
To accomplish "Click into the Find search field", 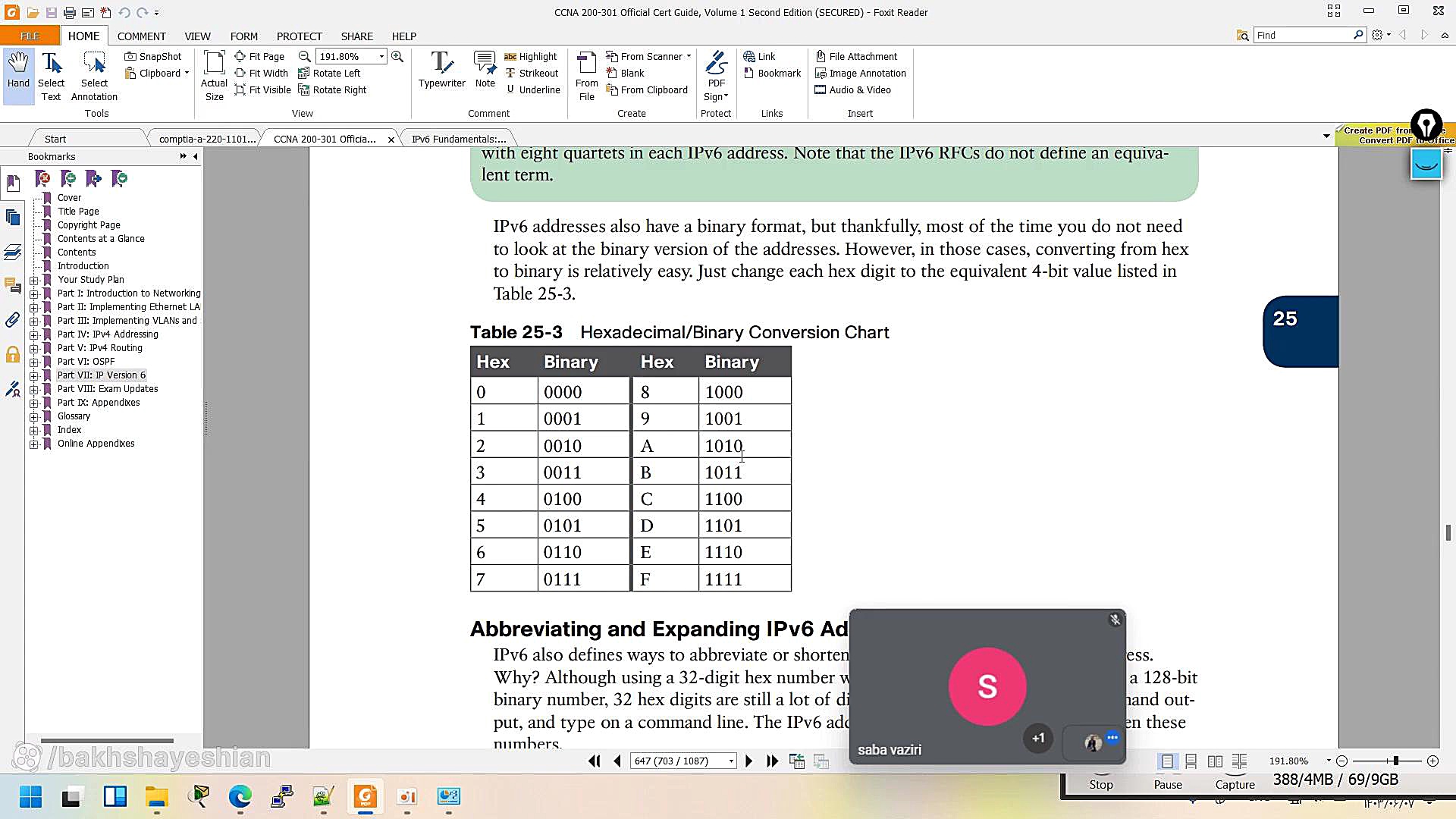I will 1303,35.
